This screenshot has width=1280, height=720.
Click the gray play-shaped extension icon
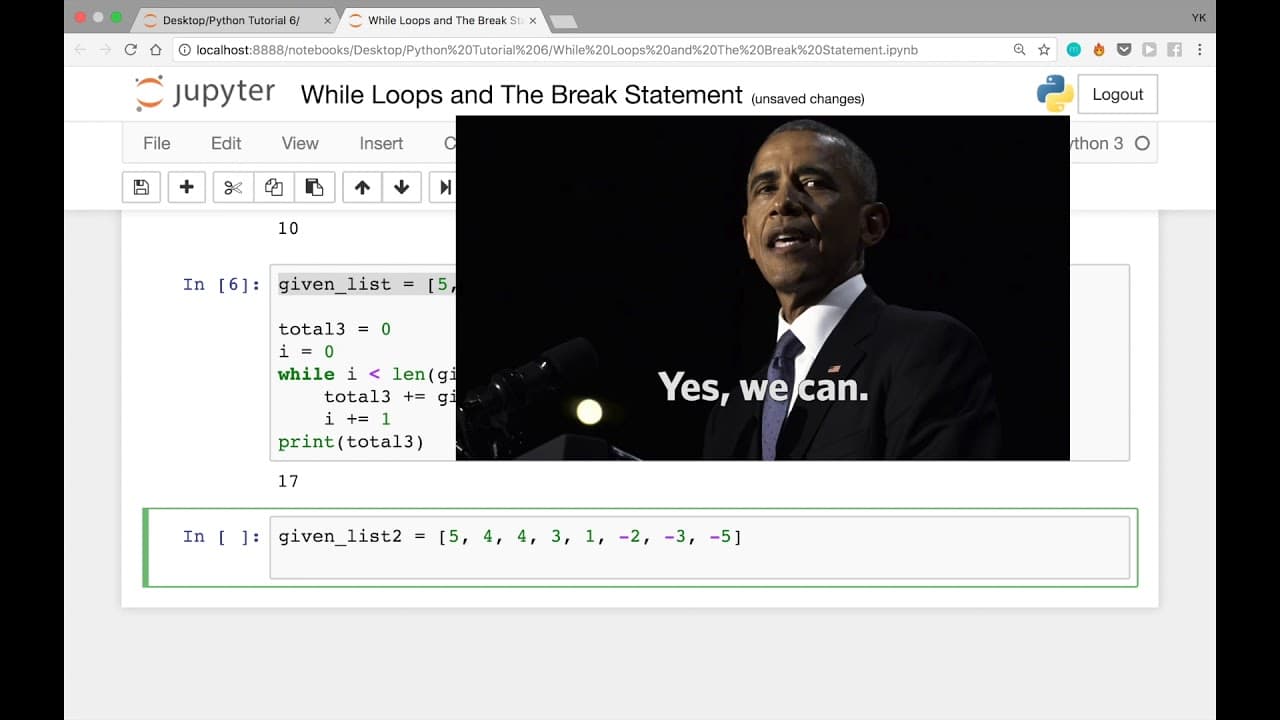tap(1149, 49)
